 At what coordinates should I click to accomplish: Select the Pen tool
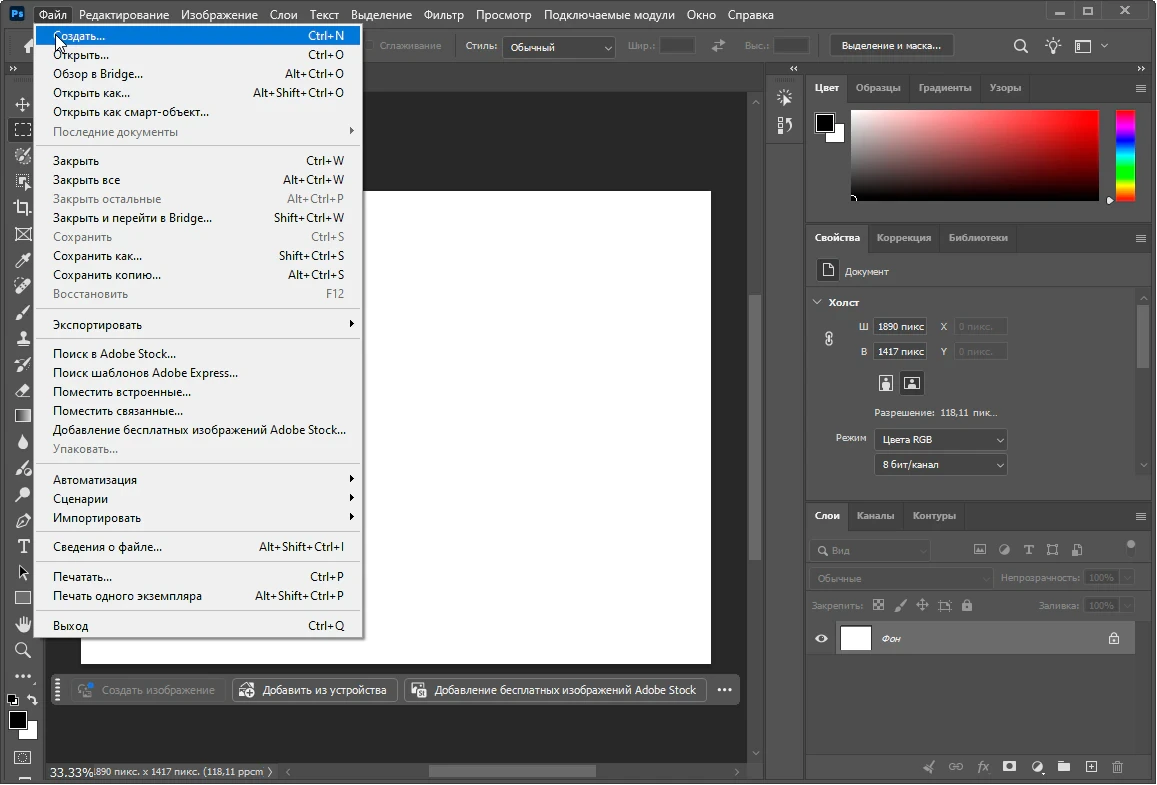[23, 520]
